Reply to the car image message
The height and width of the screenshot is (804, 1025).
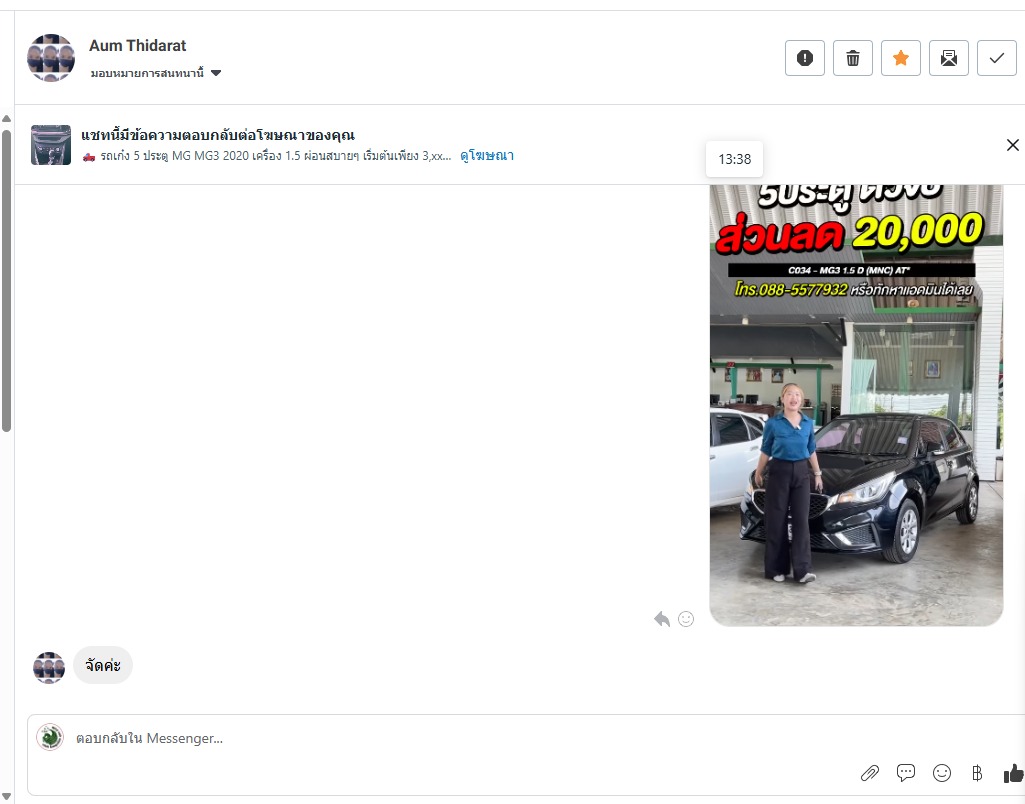point(662,618)
